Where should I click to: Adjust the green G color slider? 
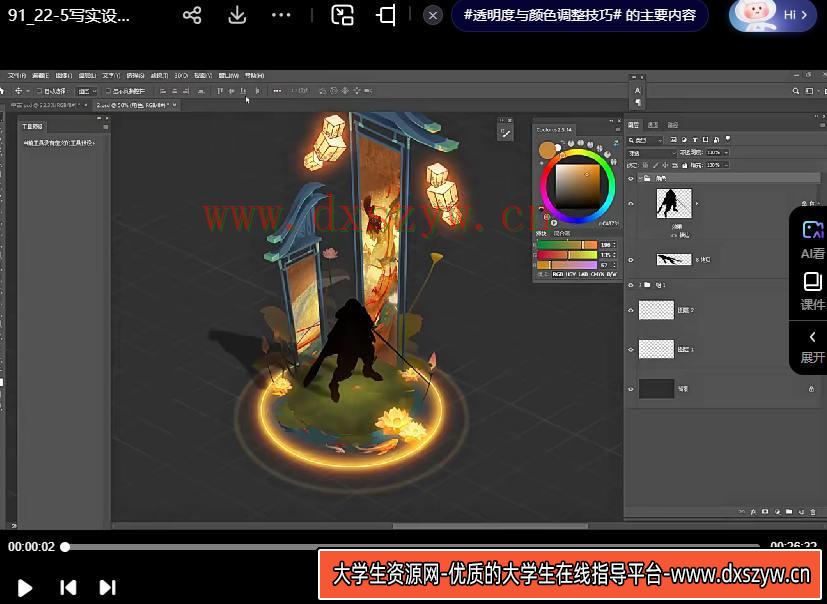567,255
